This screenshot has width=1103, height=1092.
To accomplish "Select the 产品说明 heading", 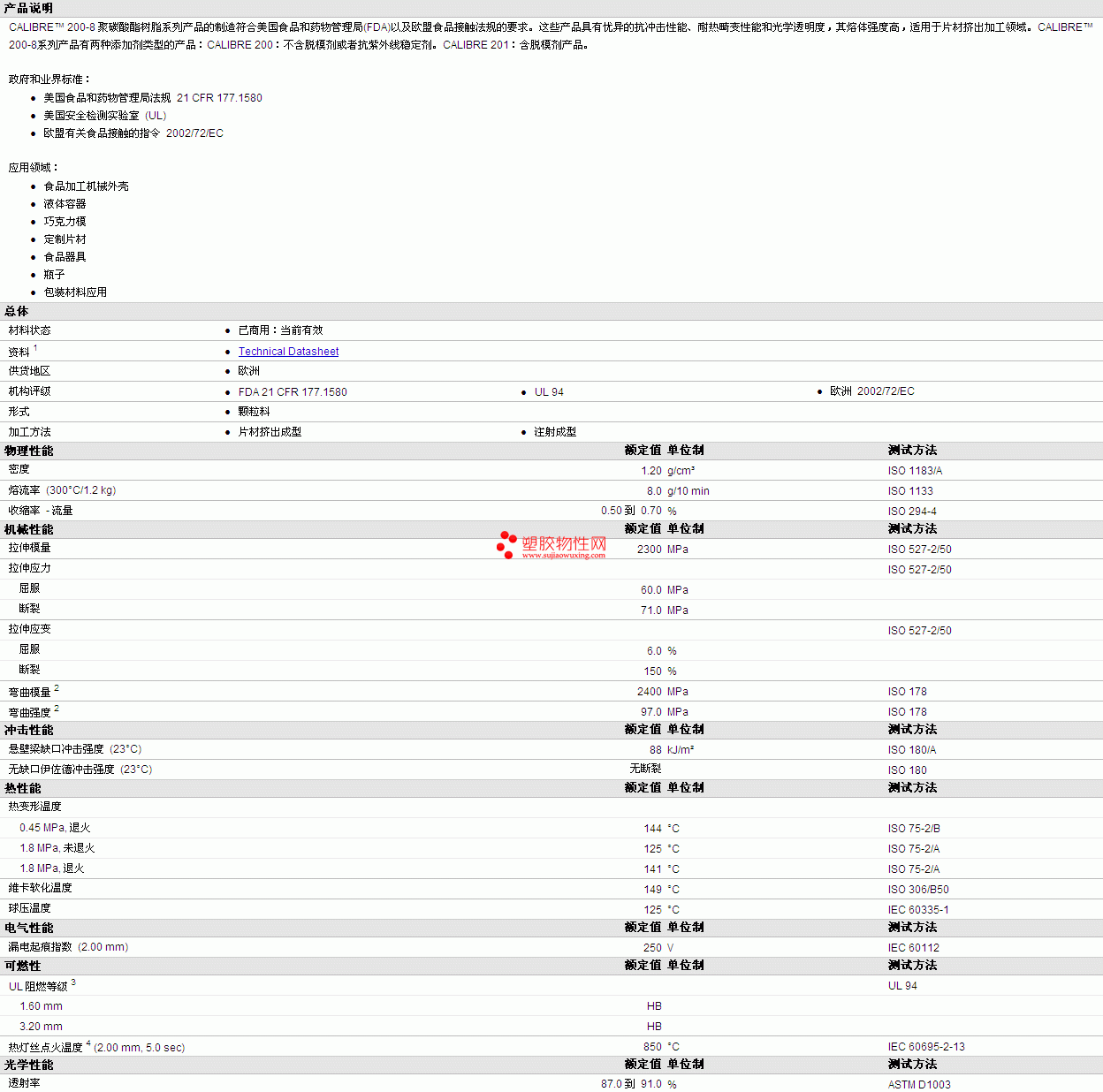I will [28, 8].
